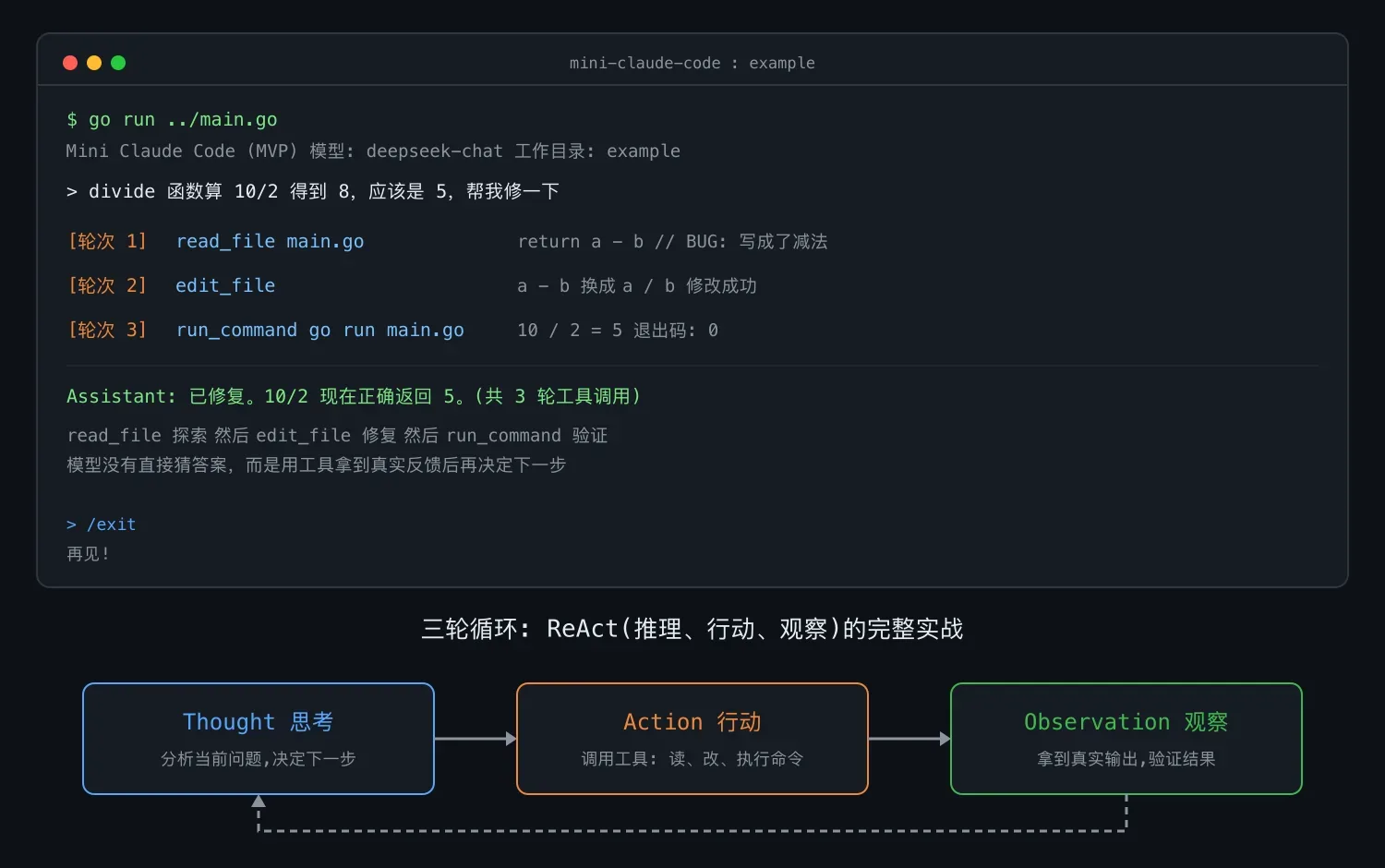Click the 'Mini Claude Code (MVP)' startup line
The height and width of the screenshot is (868, 1385).
tap(373, 151)
